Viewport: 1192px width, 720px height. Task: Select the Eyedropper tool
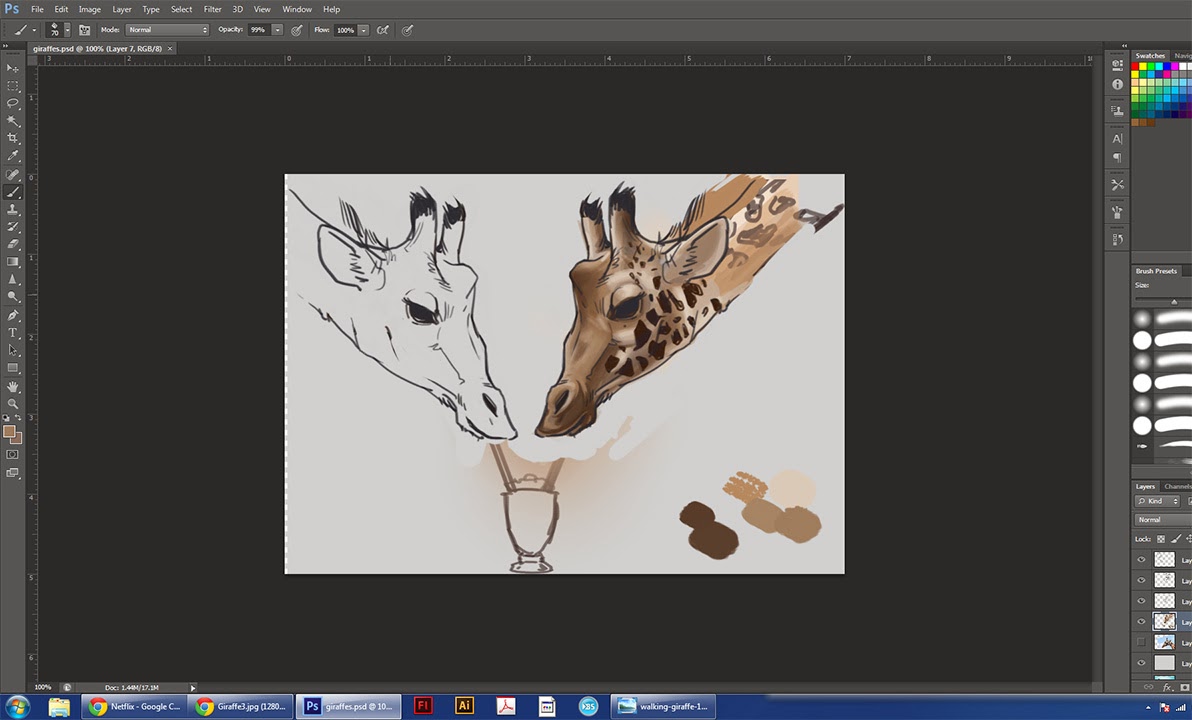[13, 156]
